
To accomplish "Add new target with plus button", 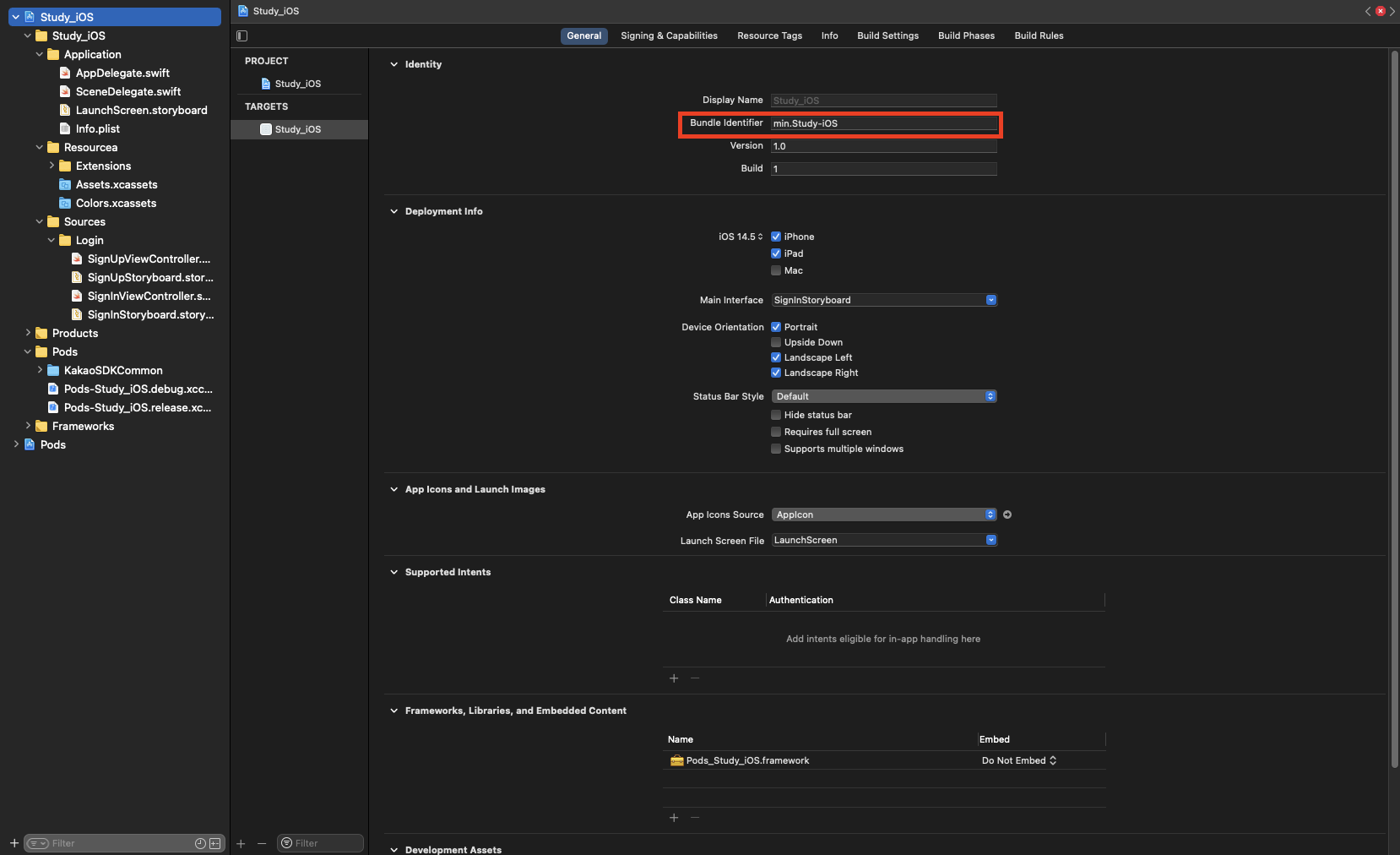I will [x=241, y=843].
